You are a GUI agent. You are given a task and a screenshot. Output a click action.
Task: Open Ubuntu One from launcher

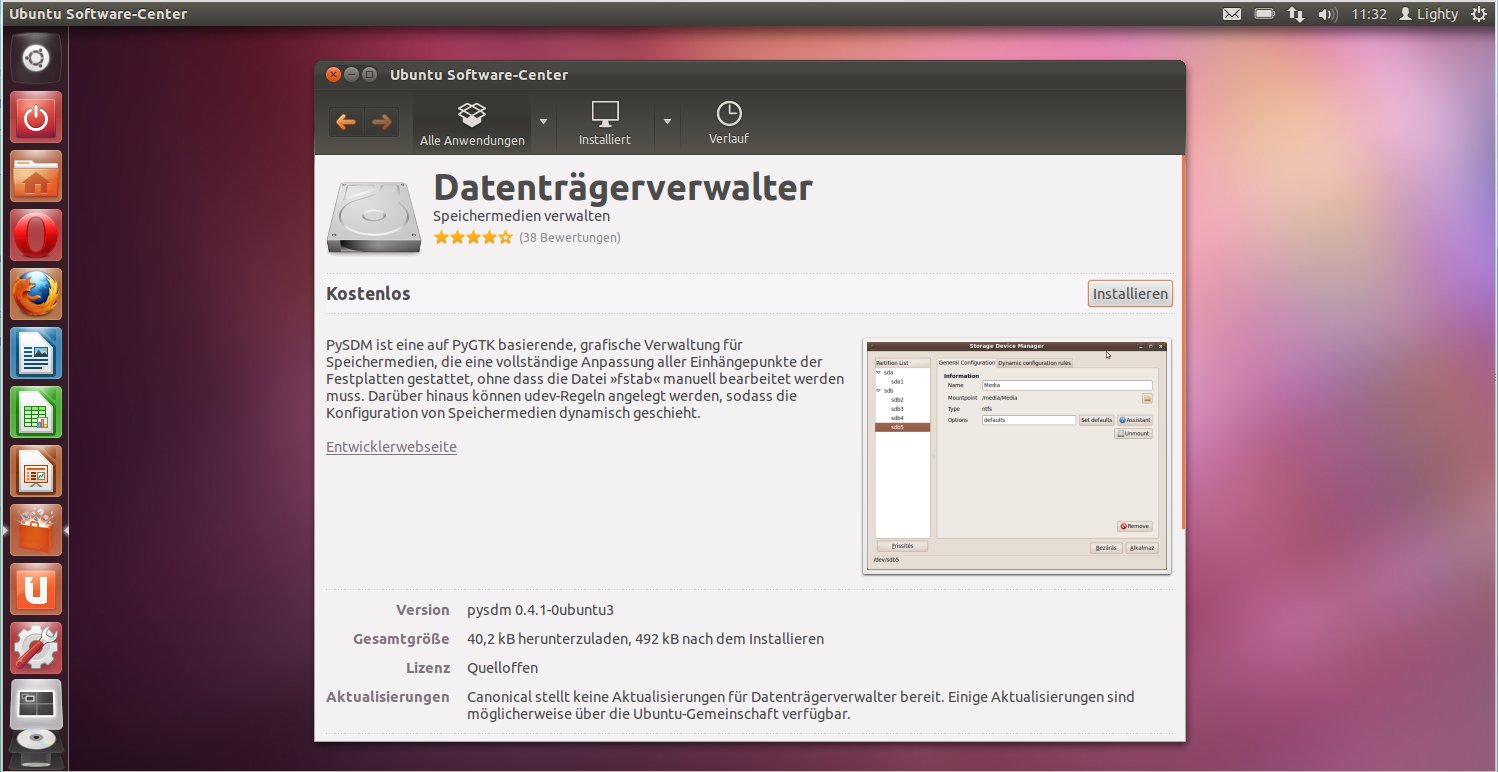coord(36,590)
